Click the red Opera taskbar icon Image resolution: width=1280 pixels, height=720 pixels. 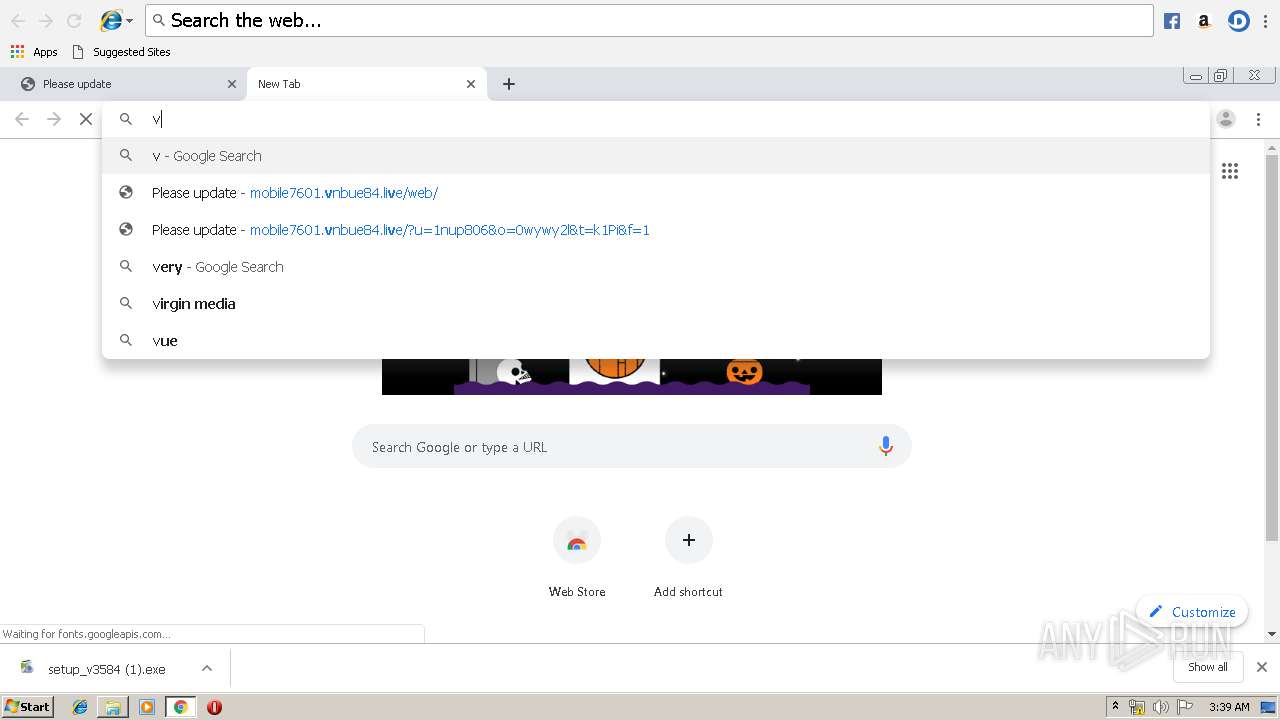click(x=214, y=707)
